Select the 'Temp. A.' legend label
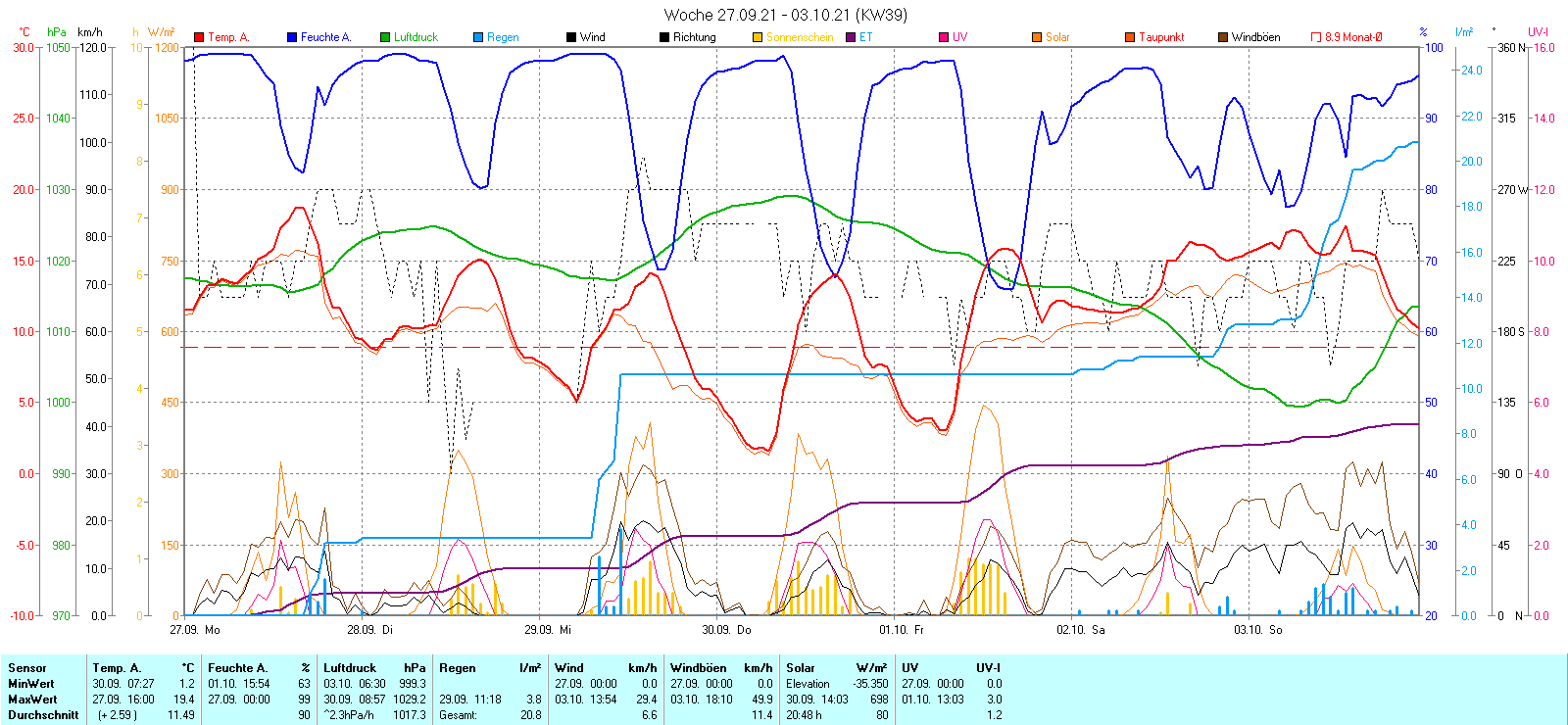Image resolution: width=1568 pixels, height=725 pixels. click(228, 37)
